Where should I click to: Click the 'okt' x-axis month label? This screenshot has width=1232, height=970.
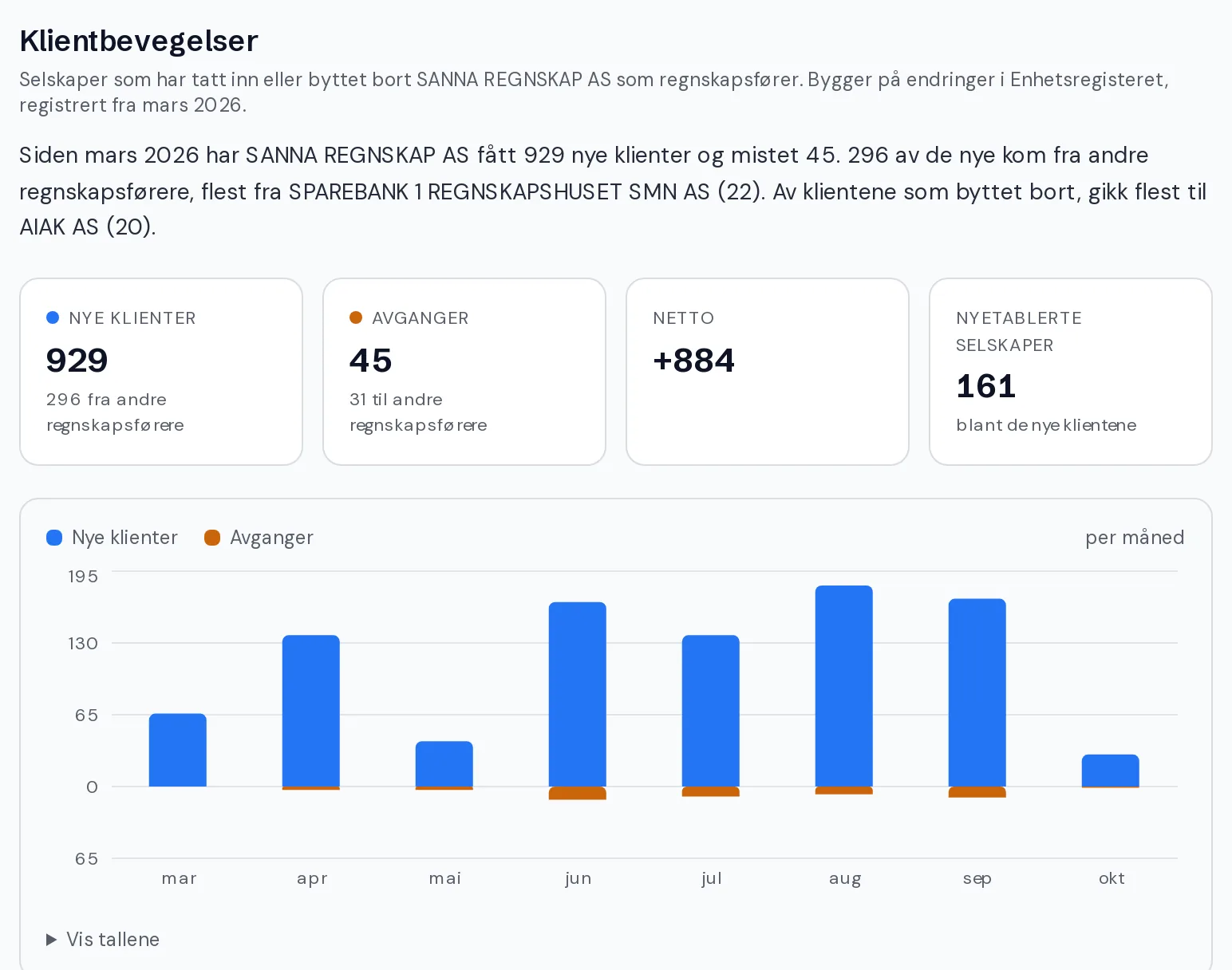pos(1112,878)
